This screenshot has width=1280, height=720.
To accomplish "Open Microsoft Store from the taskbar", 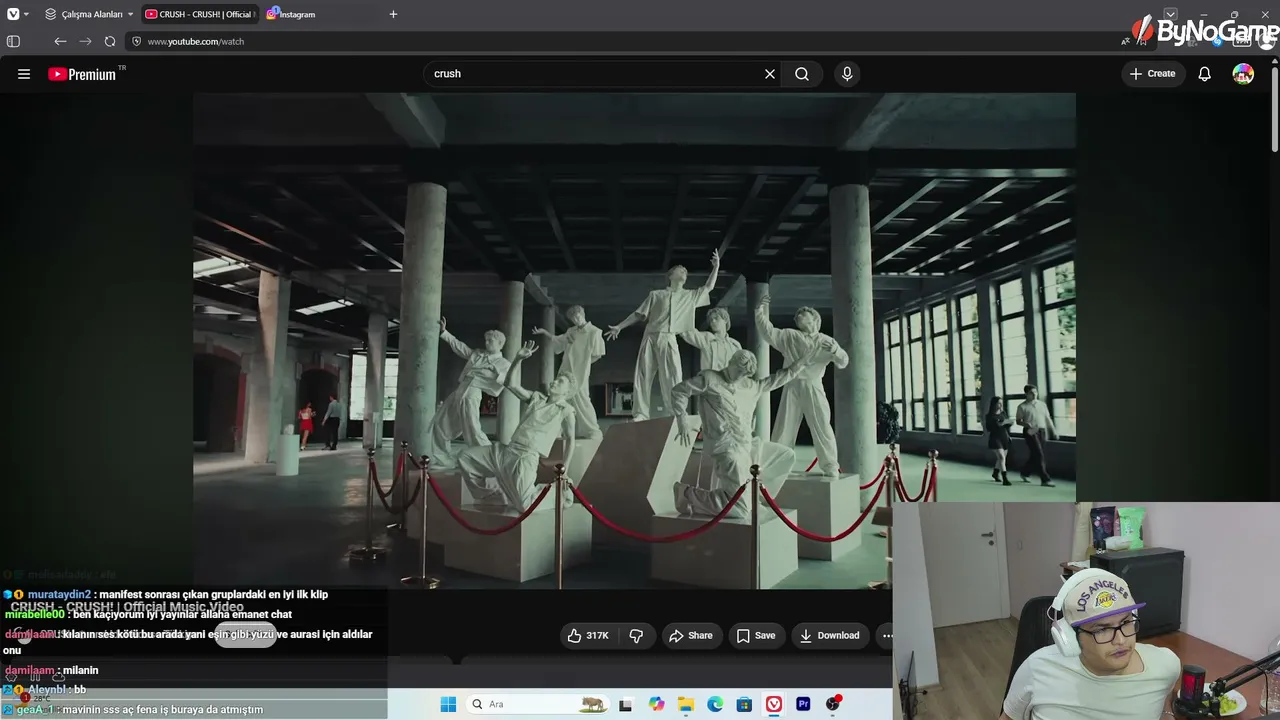I will [744, 704].
